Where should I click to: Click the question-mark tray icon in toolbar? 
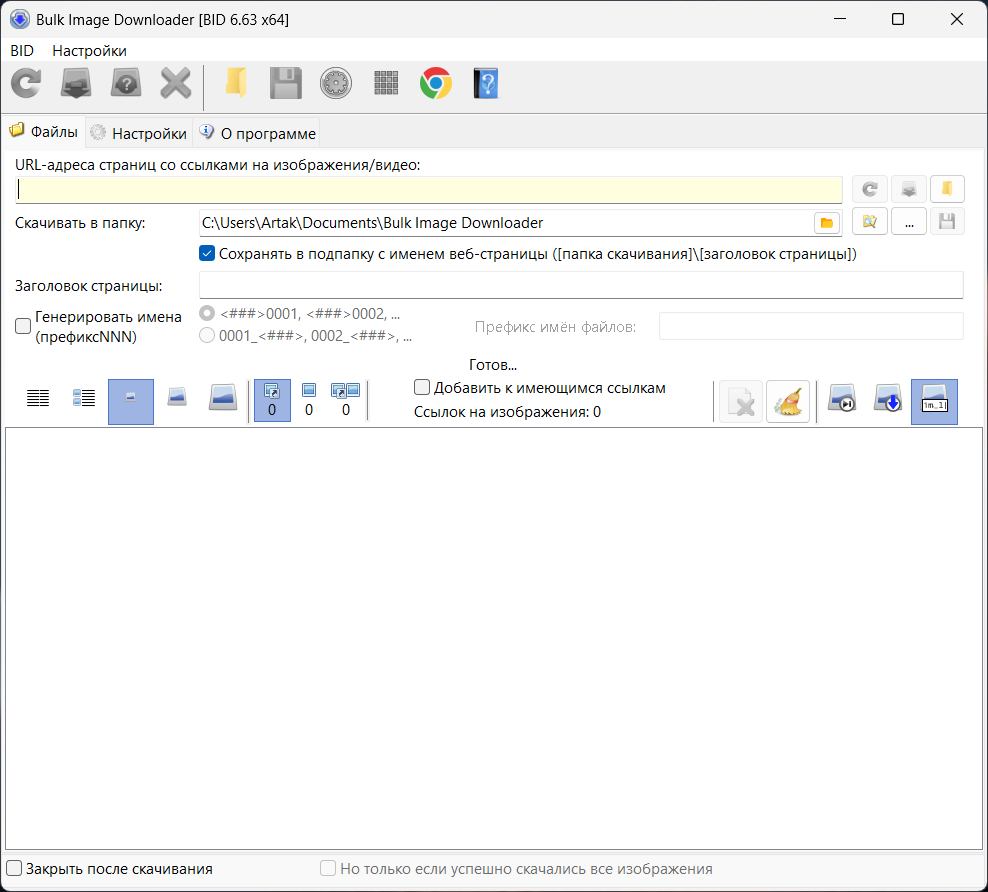click(126, 83)
